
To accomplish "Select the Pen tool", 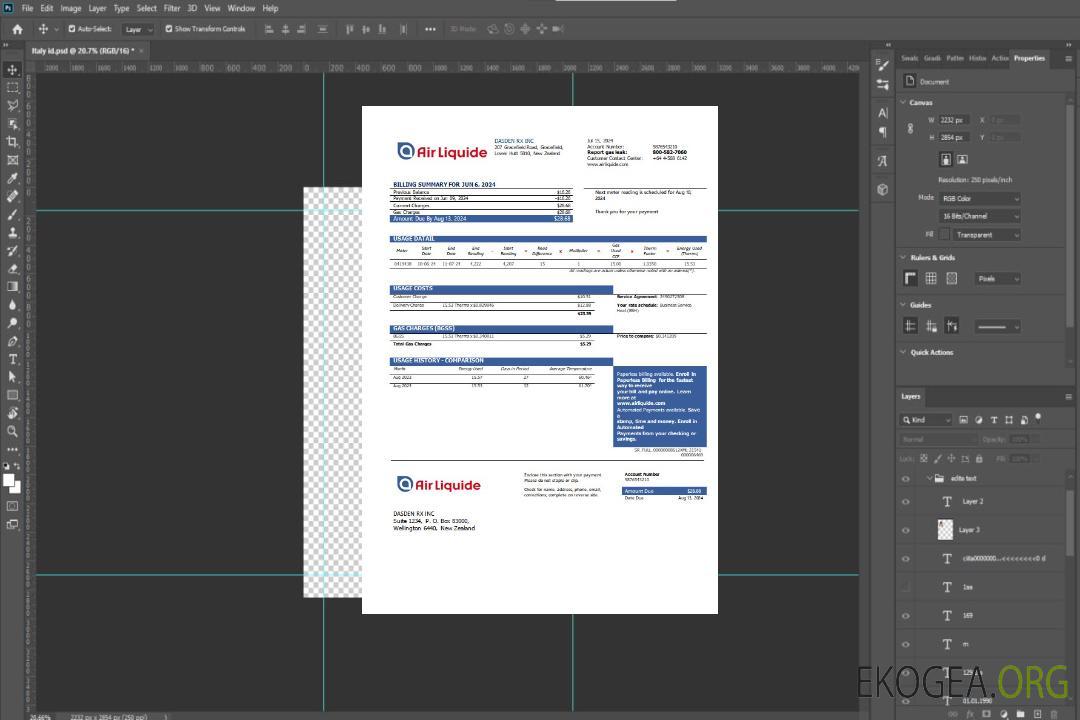I will tap(12, 341).
